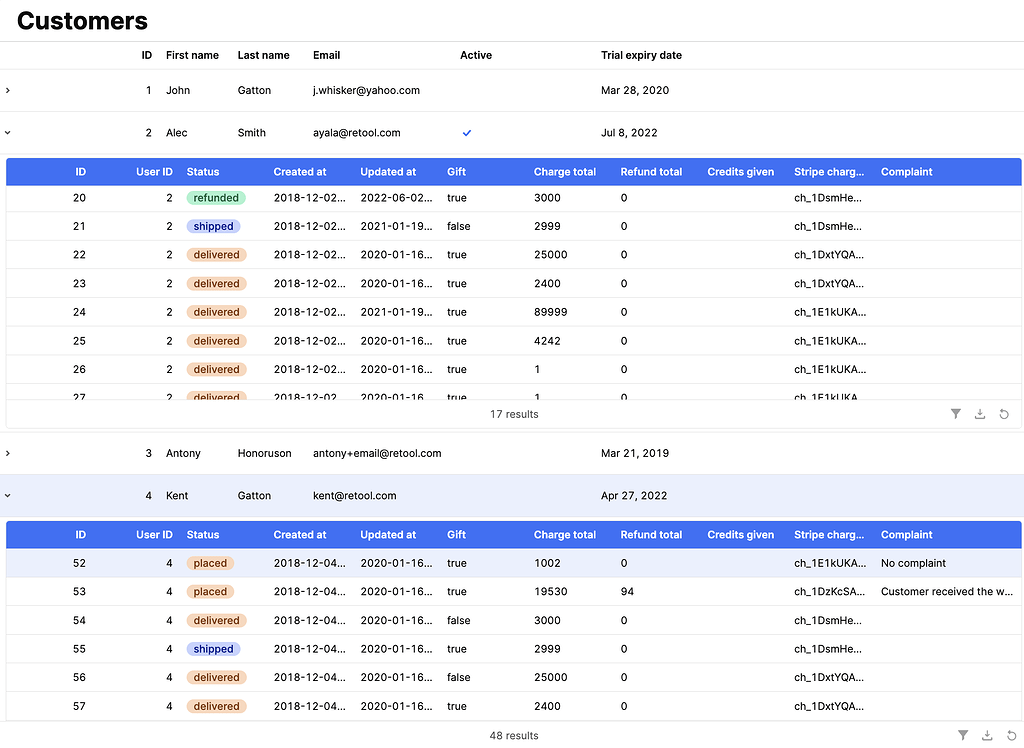This screenshot has width=1024, height=748.
Task: Click the Trial expiry date column header
Action: point(641,55)
